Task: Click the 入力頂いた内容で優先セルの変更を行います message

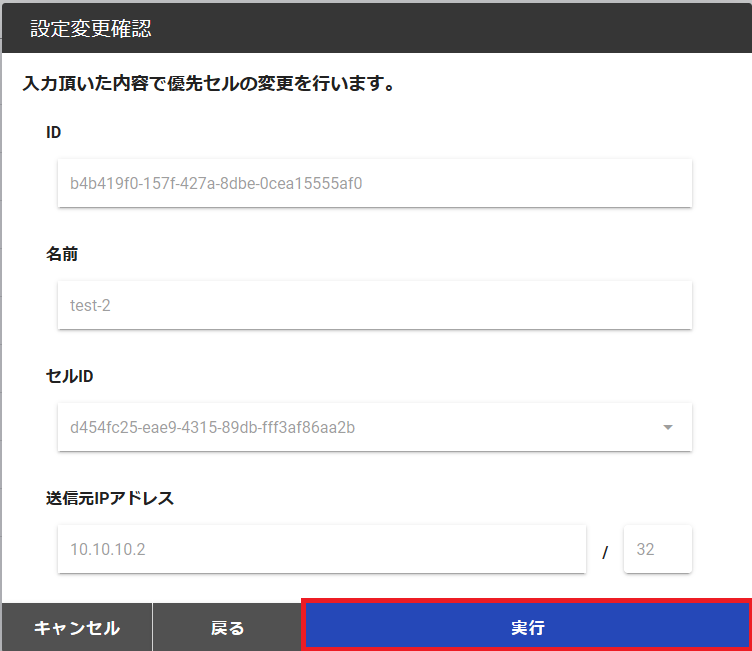Action: 209,83
